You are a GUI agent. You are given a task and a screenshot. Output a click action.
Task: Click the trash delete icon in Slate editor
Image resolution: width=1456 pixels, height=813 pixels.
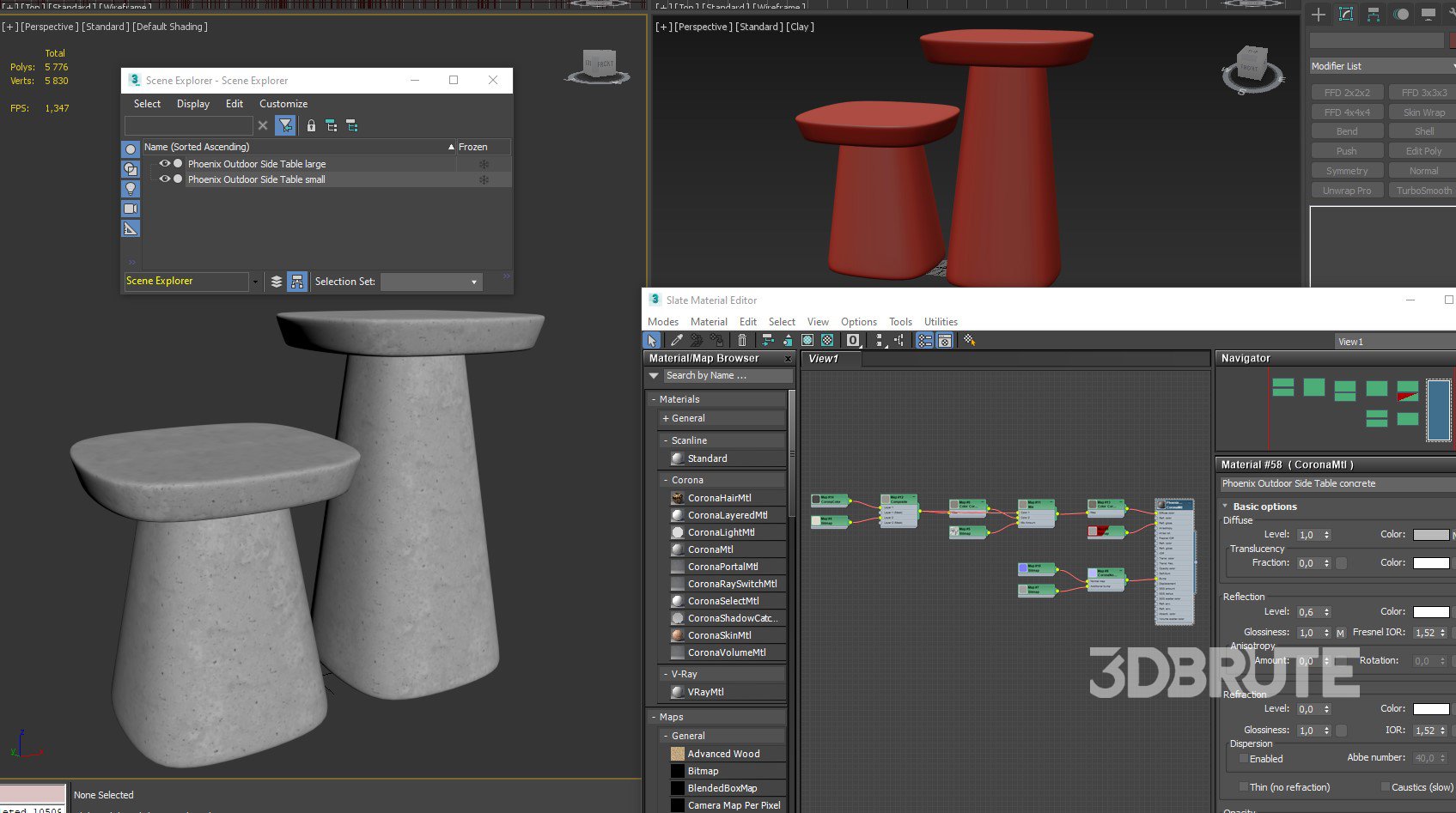742,341
